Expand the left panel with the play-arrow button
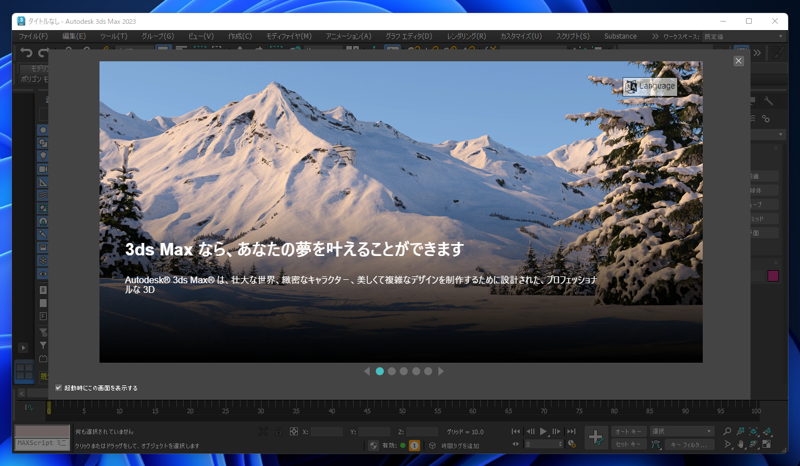 click(x=23, y=348)
